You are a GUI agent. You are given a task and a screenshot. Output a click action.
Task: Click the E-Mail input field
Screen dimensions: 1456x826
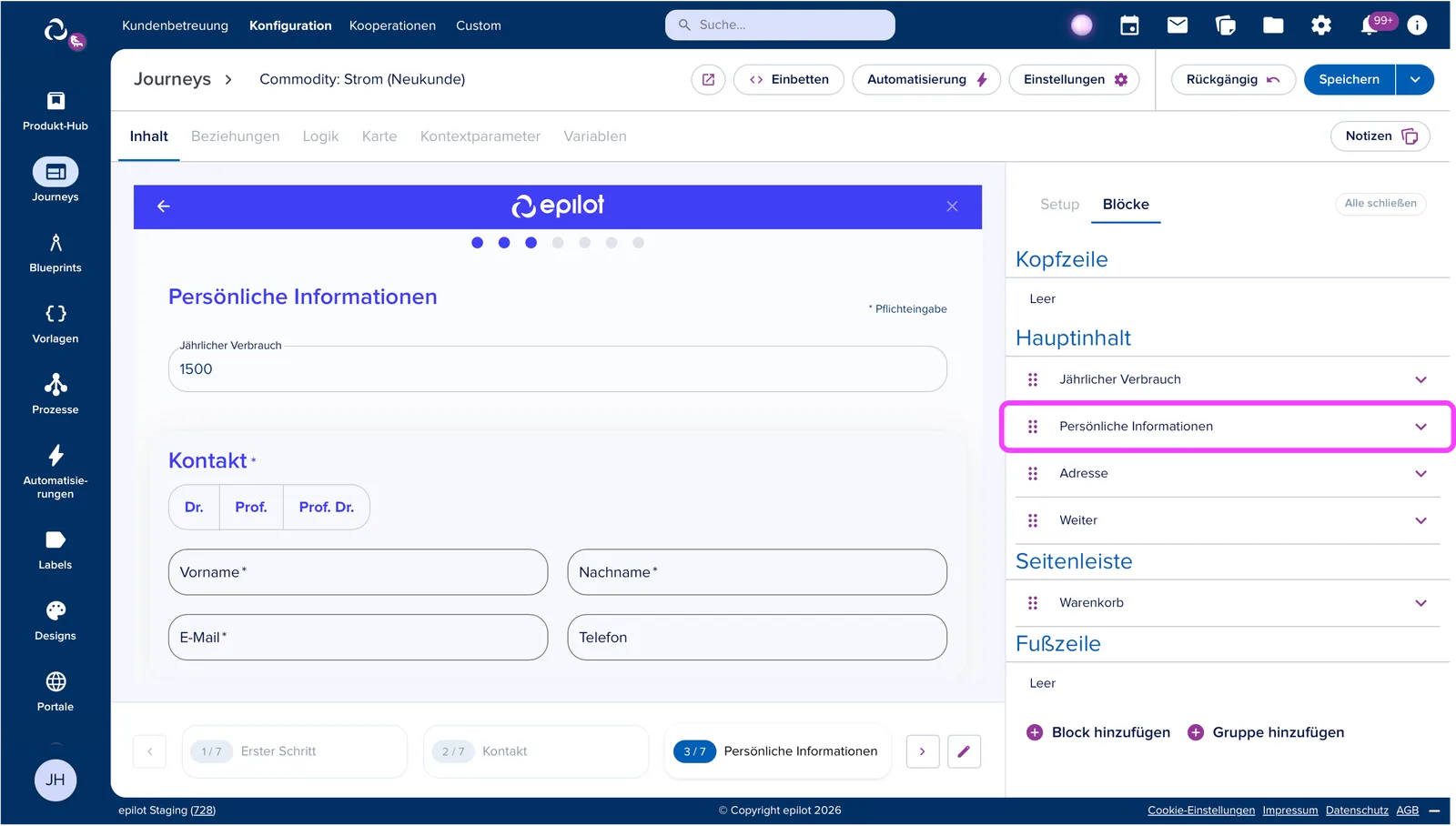[358, 638]
